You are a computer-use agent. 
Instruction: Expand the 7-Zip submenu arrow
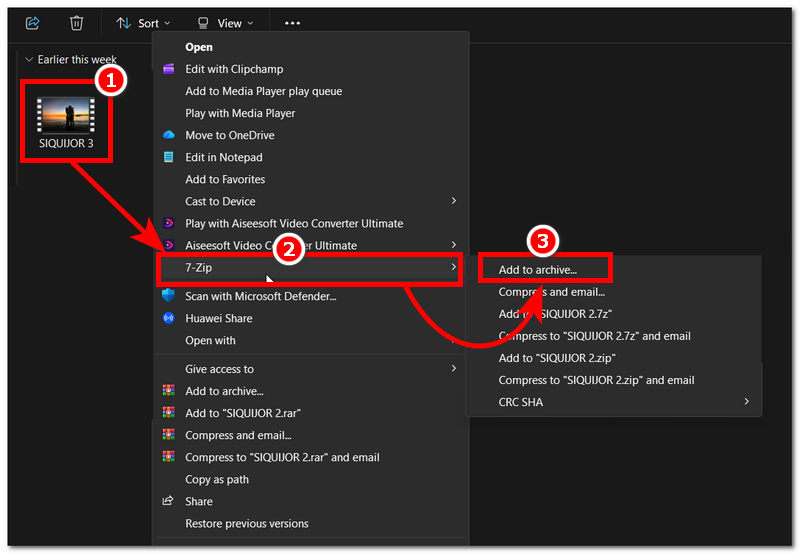pyautogui.click(x=454, y=267)
